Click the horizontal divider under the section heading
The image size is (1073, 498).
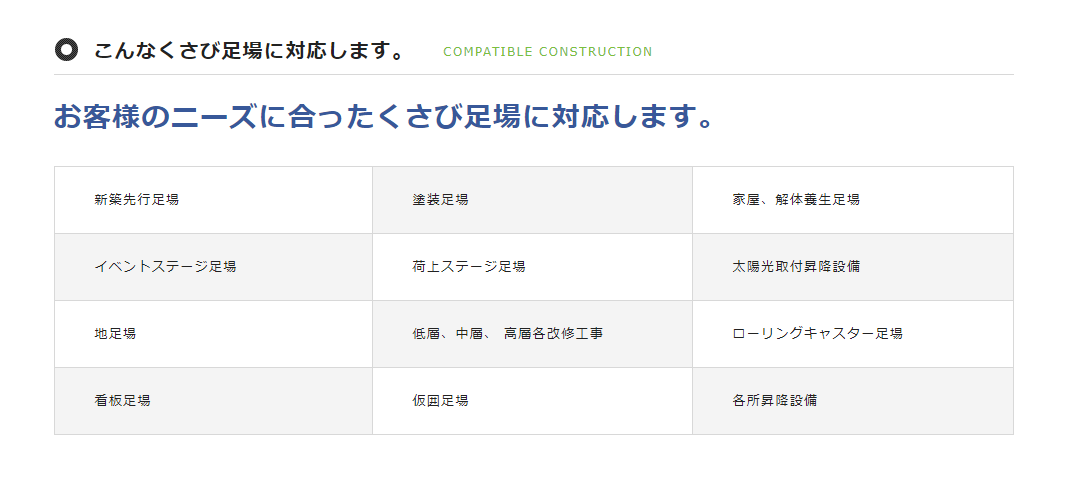click(534, 75)
